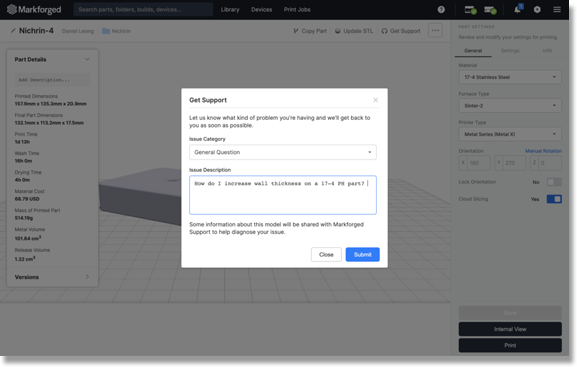Click the top search bar
This screenshot has height=367, width=577.
tap(143, 10)
